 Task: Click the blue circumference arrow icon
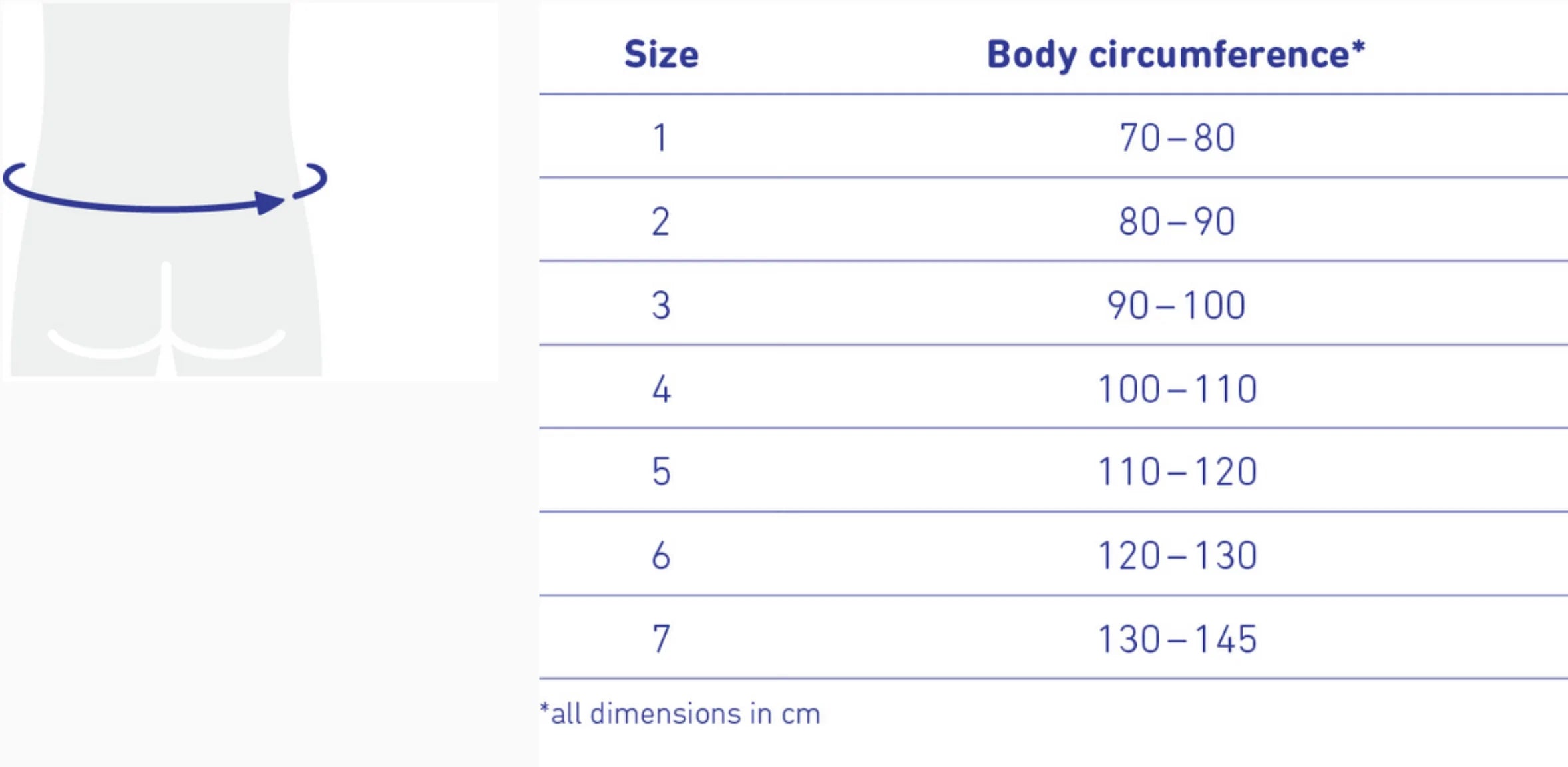165,188
